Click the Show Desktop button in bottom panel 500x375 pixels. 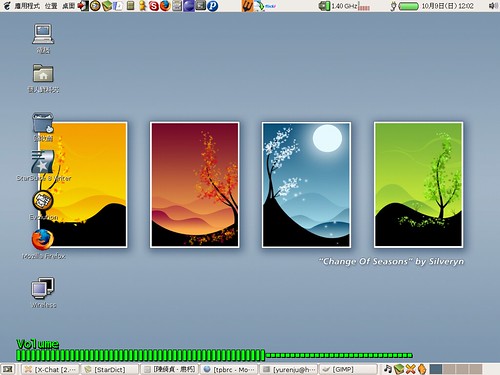7,369
